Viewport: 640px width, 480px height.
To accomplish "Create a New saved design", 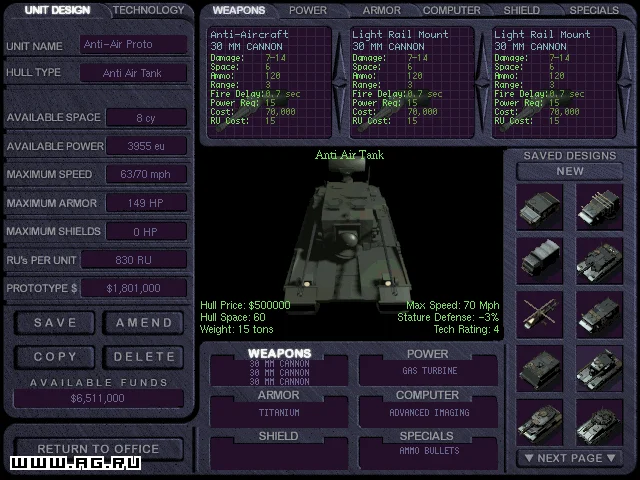I will click(x=570, y=171).
